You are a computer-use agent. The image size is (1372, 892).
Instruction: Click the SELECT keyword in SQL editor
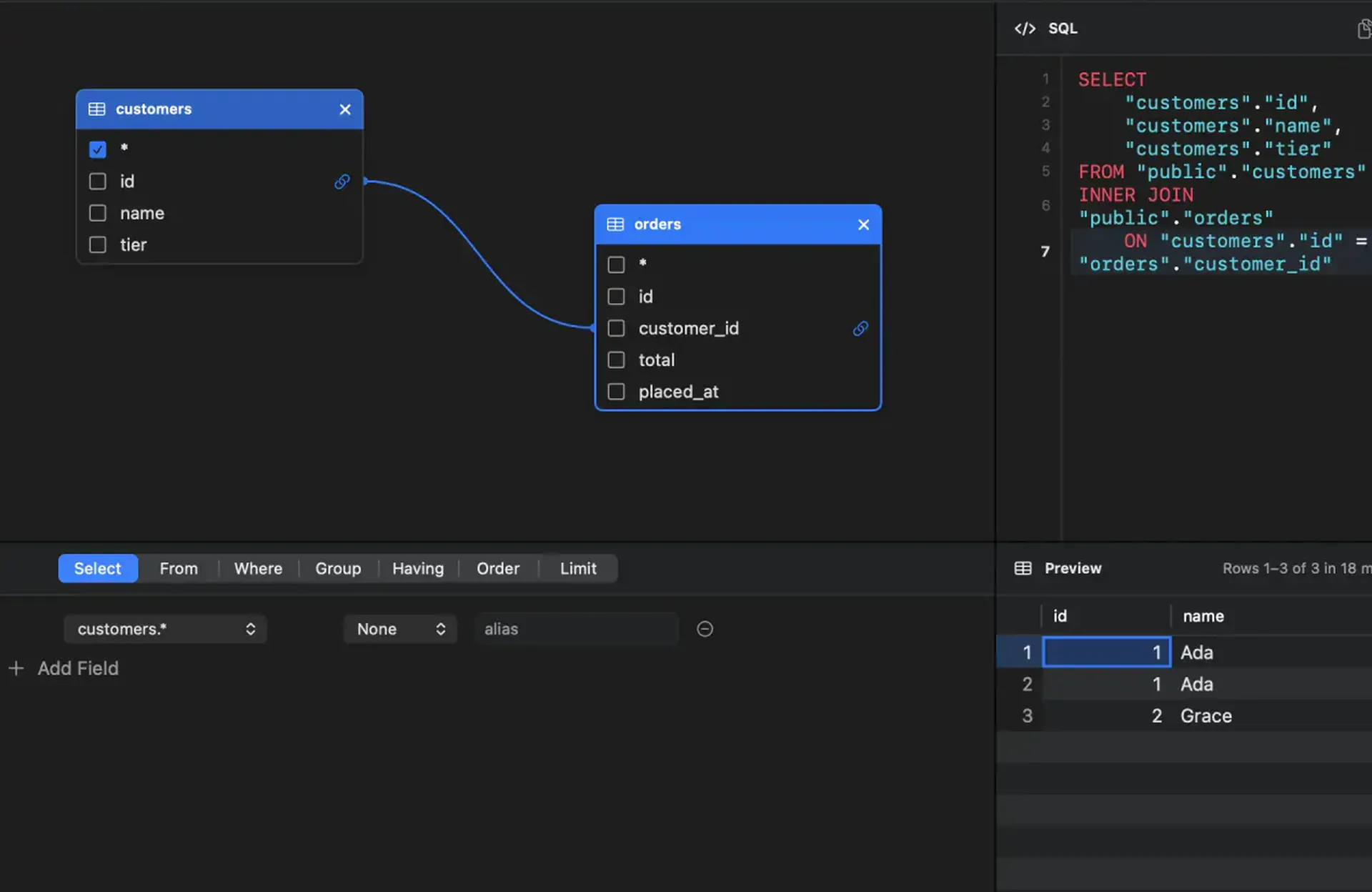coord(1112,79)
